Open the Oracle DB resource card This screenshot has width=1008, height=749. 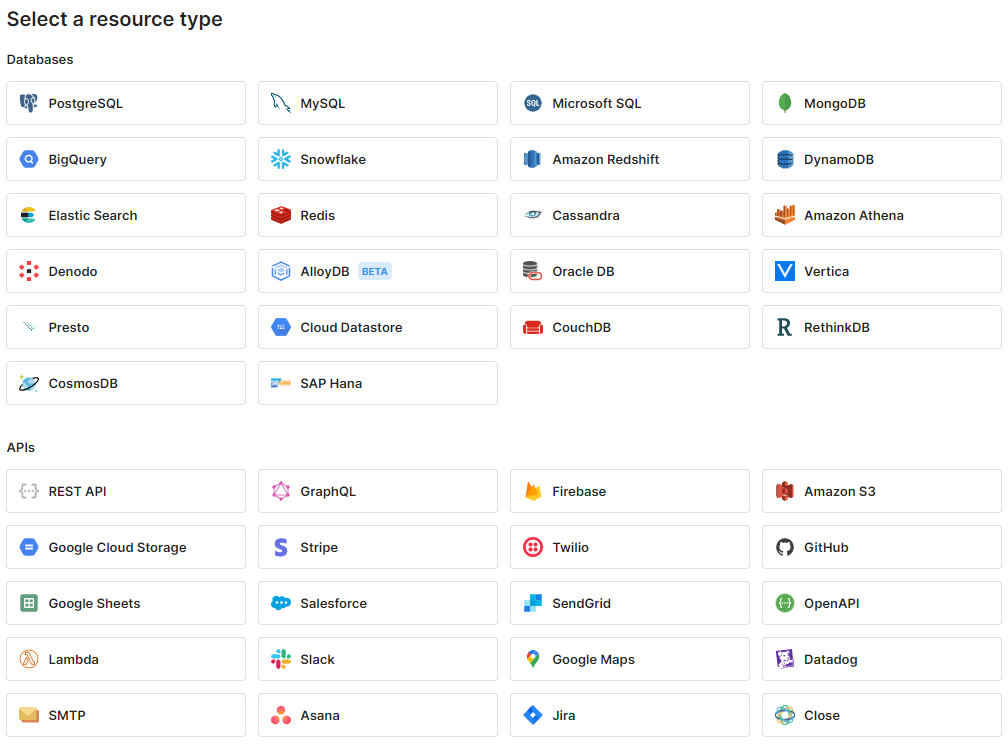pyautogui.click(x=629, y=271)
